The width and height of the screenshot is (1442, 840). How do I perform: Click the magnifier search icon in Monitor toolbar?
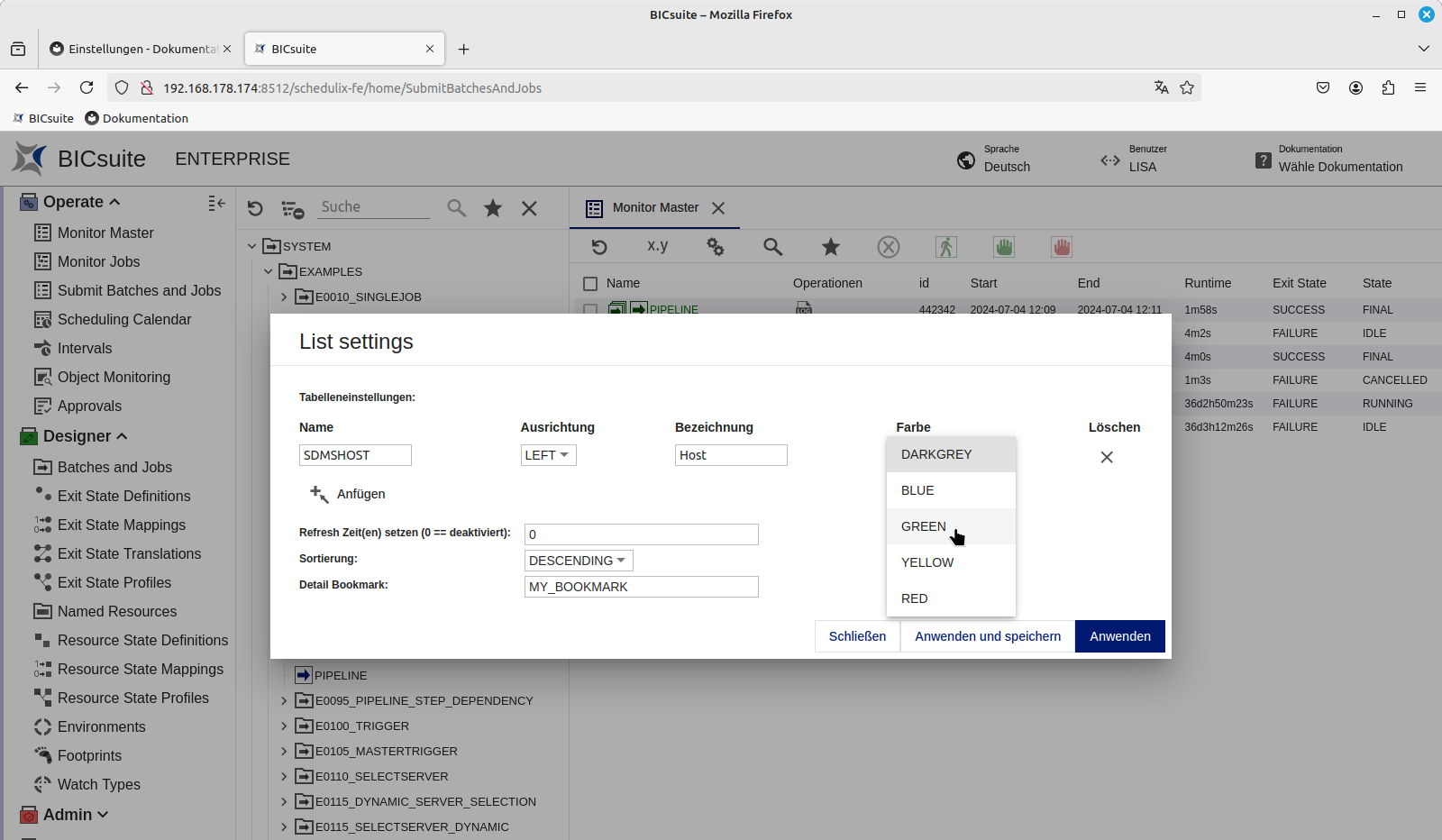pos(772,247)
